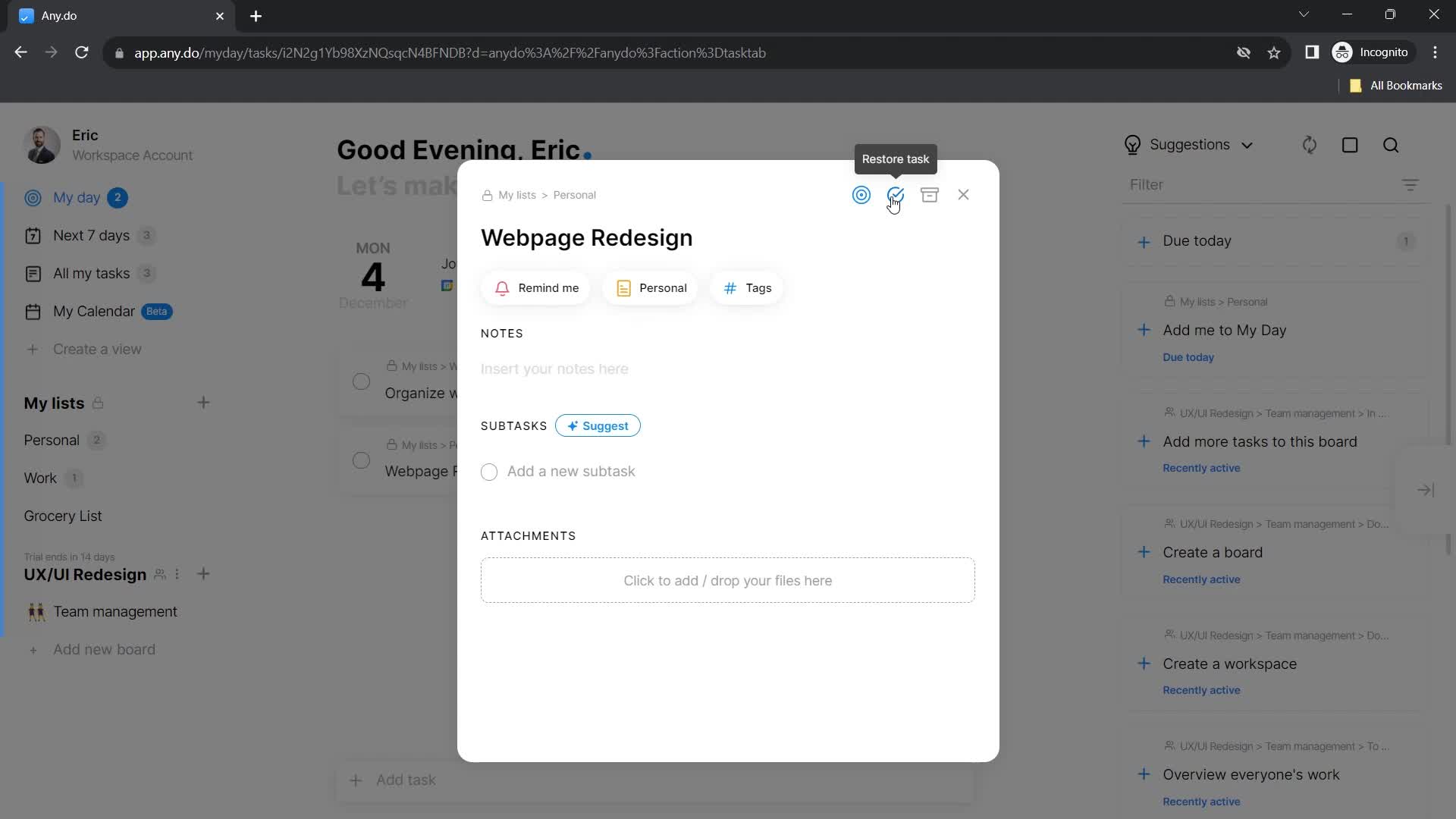Click the collapse right panel icon
This screenshot has width=1456, height=819.
click(1427, 489)
